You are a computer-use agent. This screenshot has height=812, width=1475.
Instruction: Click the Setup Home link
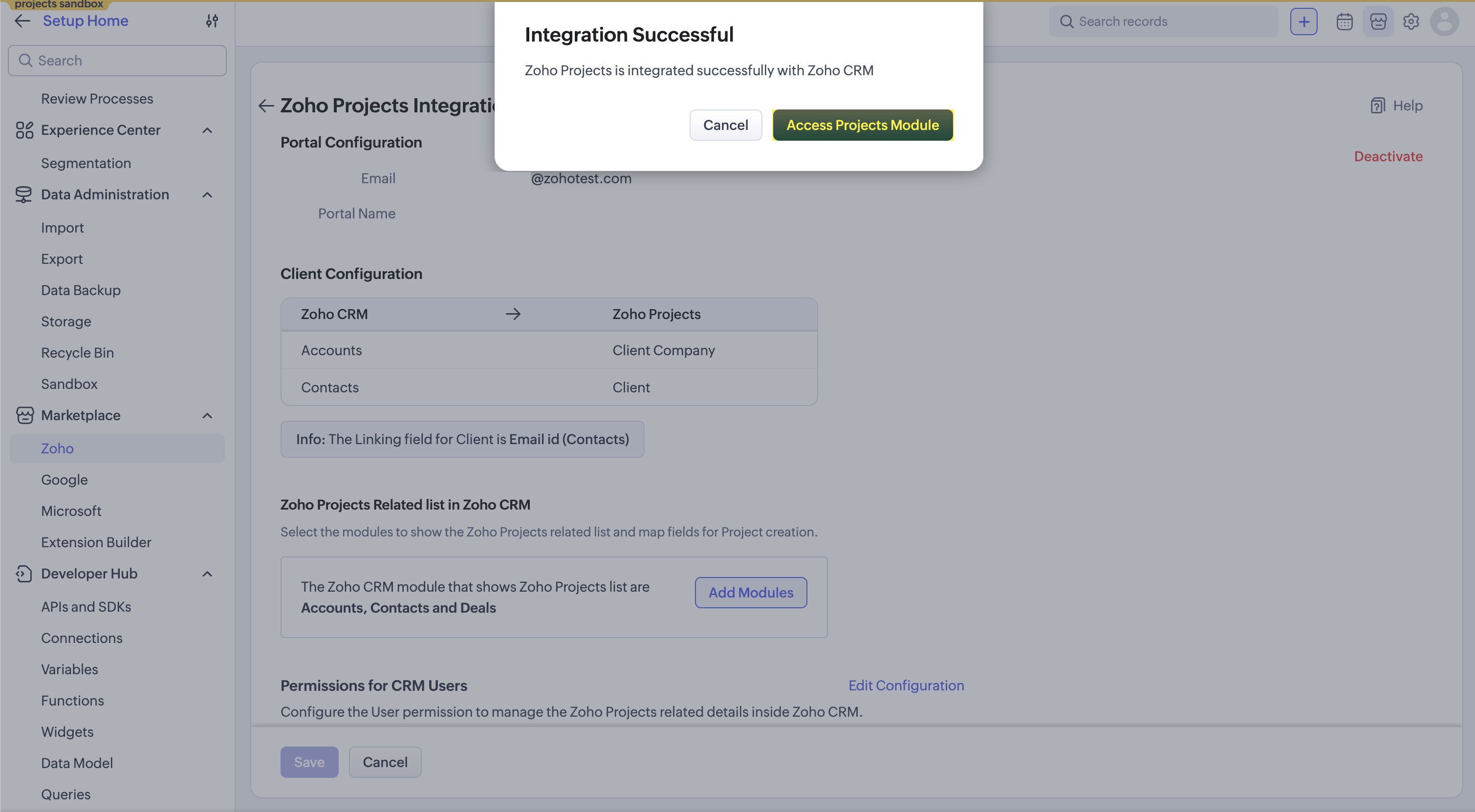[86, 21]
